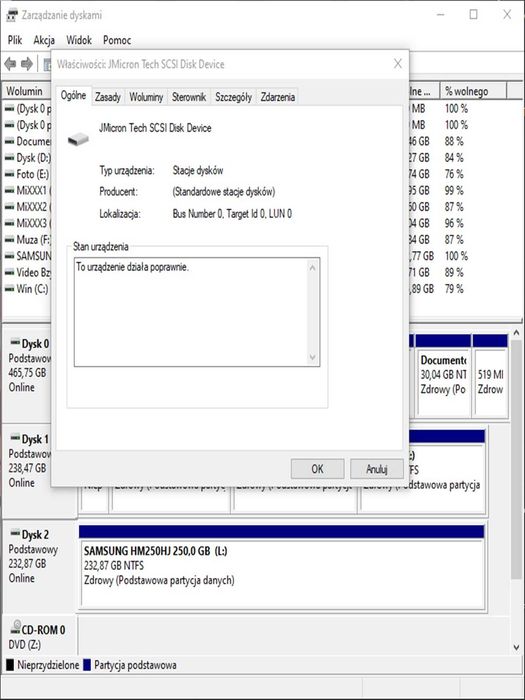The image size is (525, 700).
Task: Click the Dysk 0 drive icon
Action: pyautogui.click(x=15, y=342)
